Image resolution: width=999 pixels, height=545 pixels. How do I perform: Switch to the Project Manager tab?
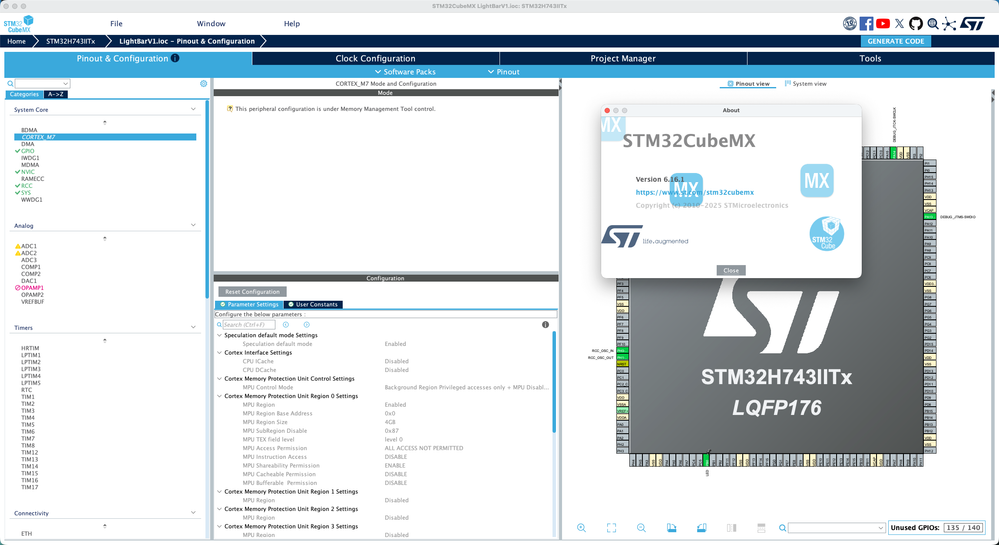[x=623, y=58]
